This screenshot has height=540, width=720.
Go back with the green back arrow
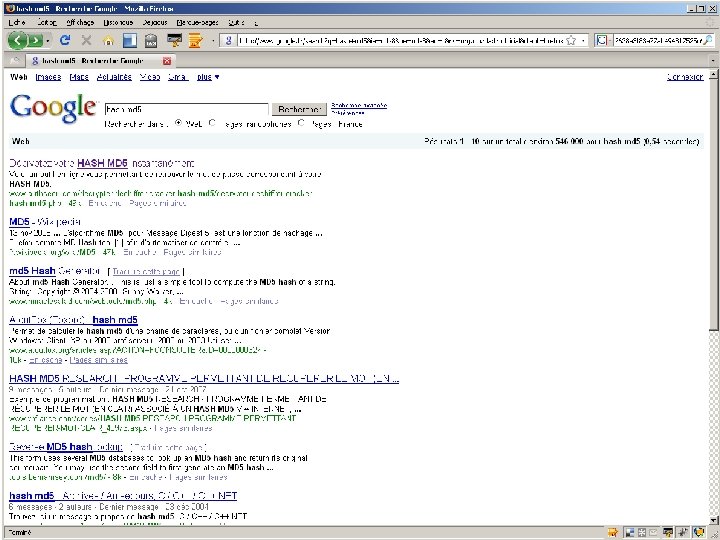point(17,40)
